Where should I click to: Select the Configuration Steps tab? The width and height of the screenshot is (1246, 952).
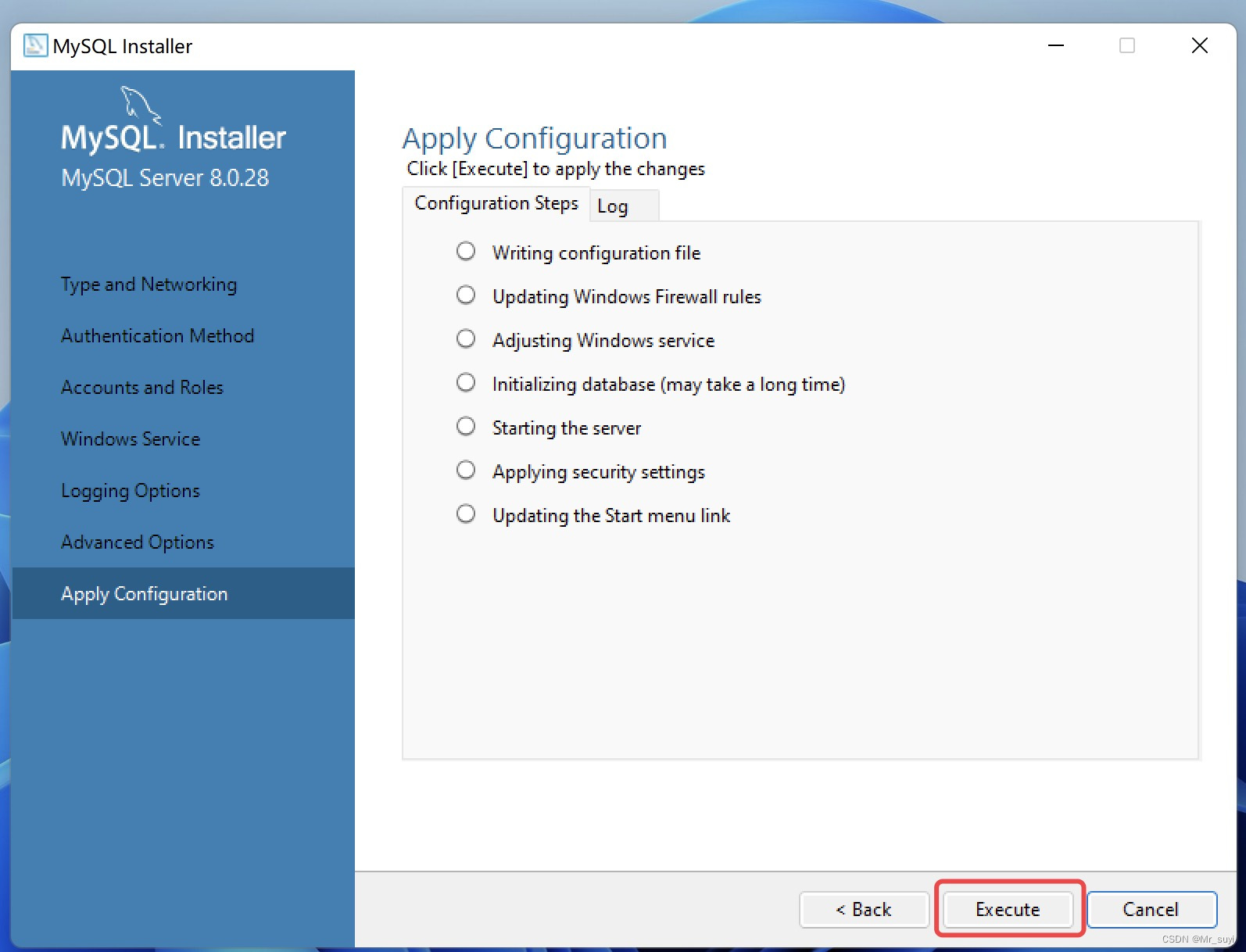[x=496, y=203]
